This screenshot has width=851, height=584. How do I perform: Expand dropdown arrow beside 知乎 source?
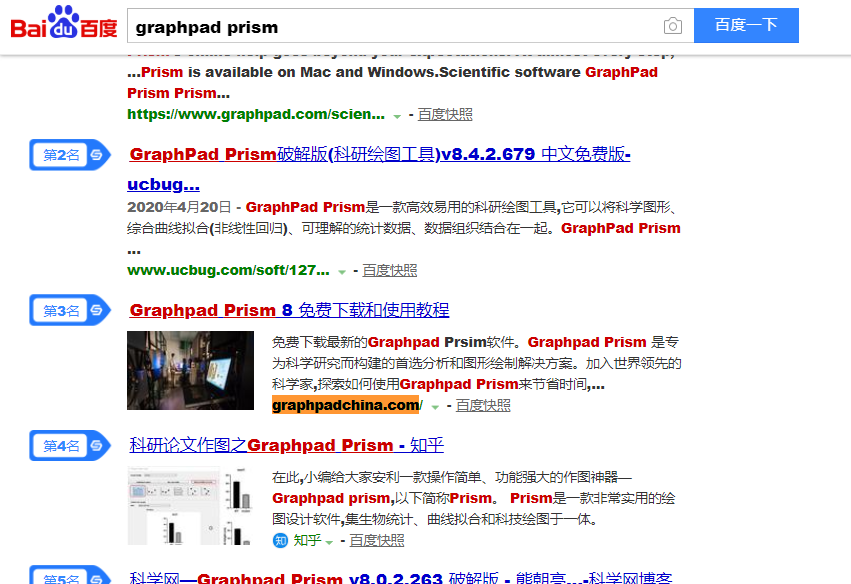329,542
